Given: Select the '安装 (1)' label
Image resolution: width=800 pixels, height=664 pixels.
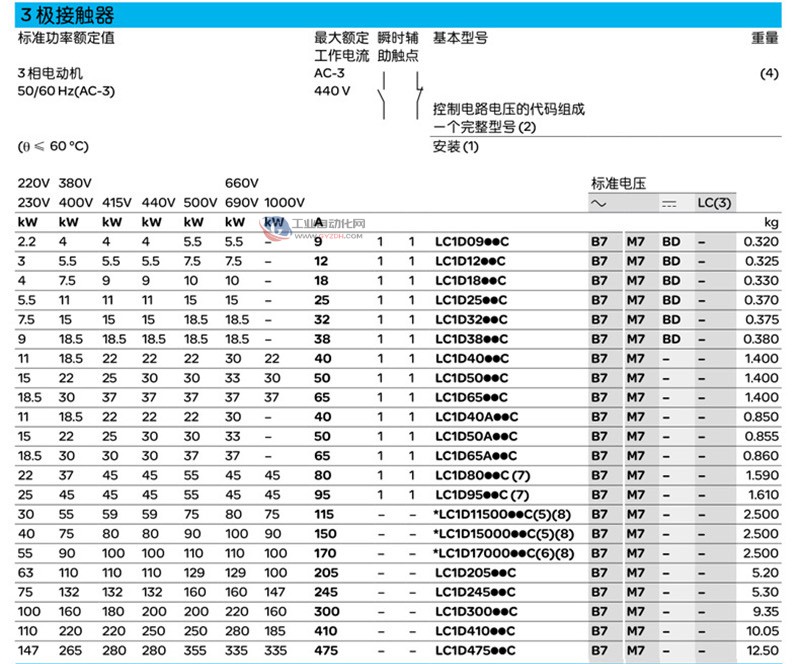Looking at the screenshot, I should pos(456,147).
